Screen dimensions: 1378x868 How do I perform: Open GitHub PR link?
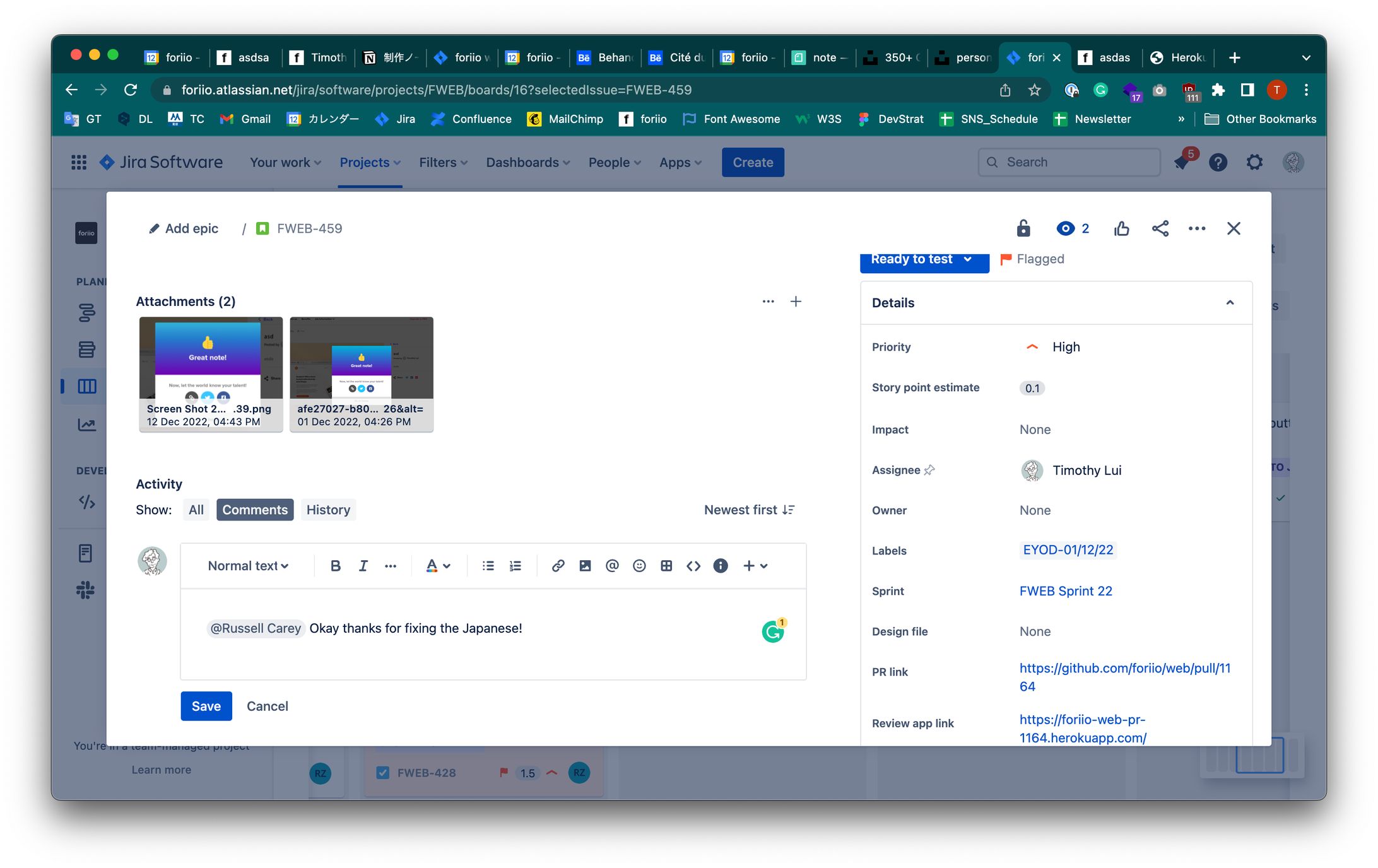pyautogui.click(x=1125, y=677)
